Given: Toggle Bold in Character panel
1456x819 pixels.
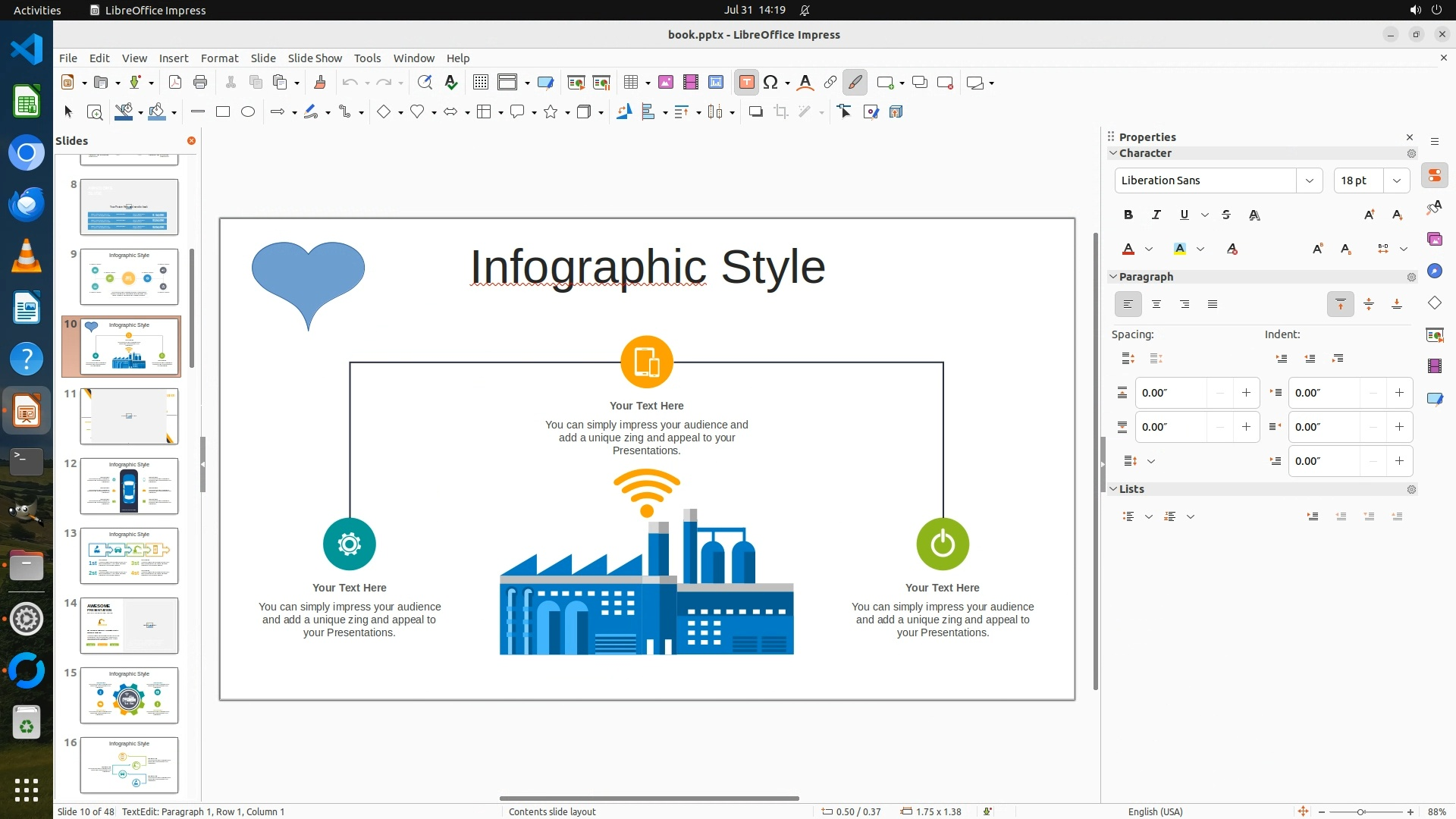Looking at the screenshot, I should click(1128, 215).
